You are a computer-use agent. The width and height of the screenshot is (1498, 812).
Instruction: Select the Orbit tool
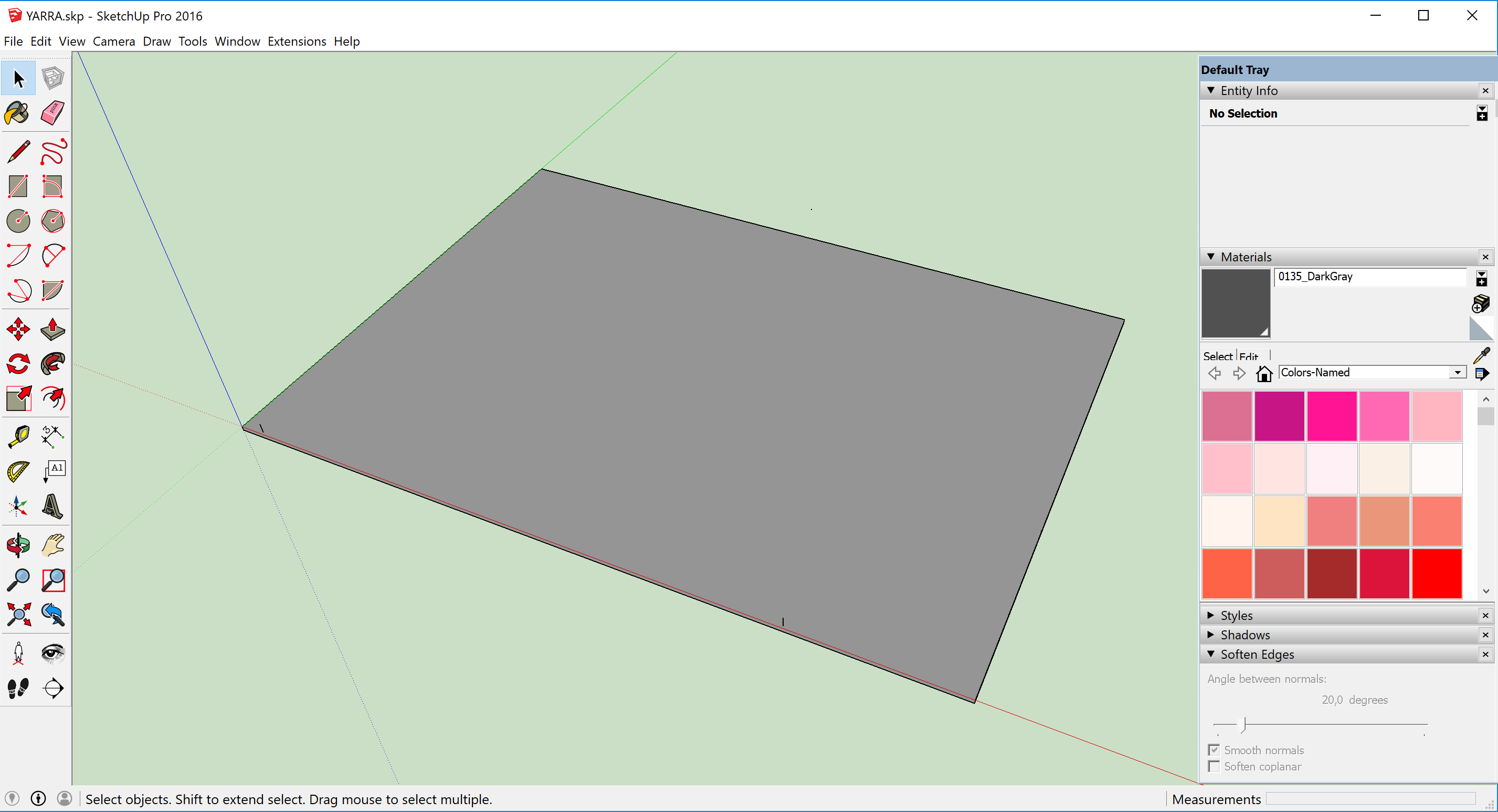[x=18, y=545]
